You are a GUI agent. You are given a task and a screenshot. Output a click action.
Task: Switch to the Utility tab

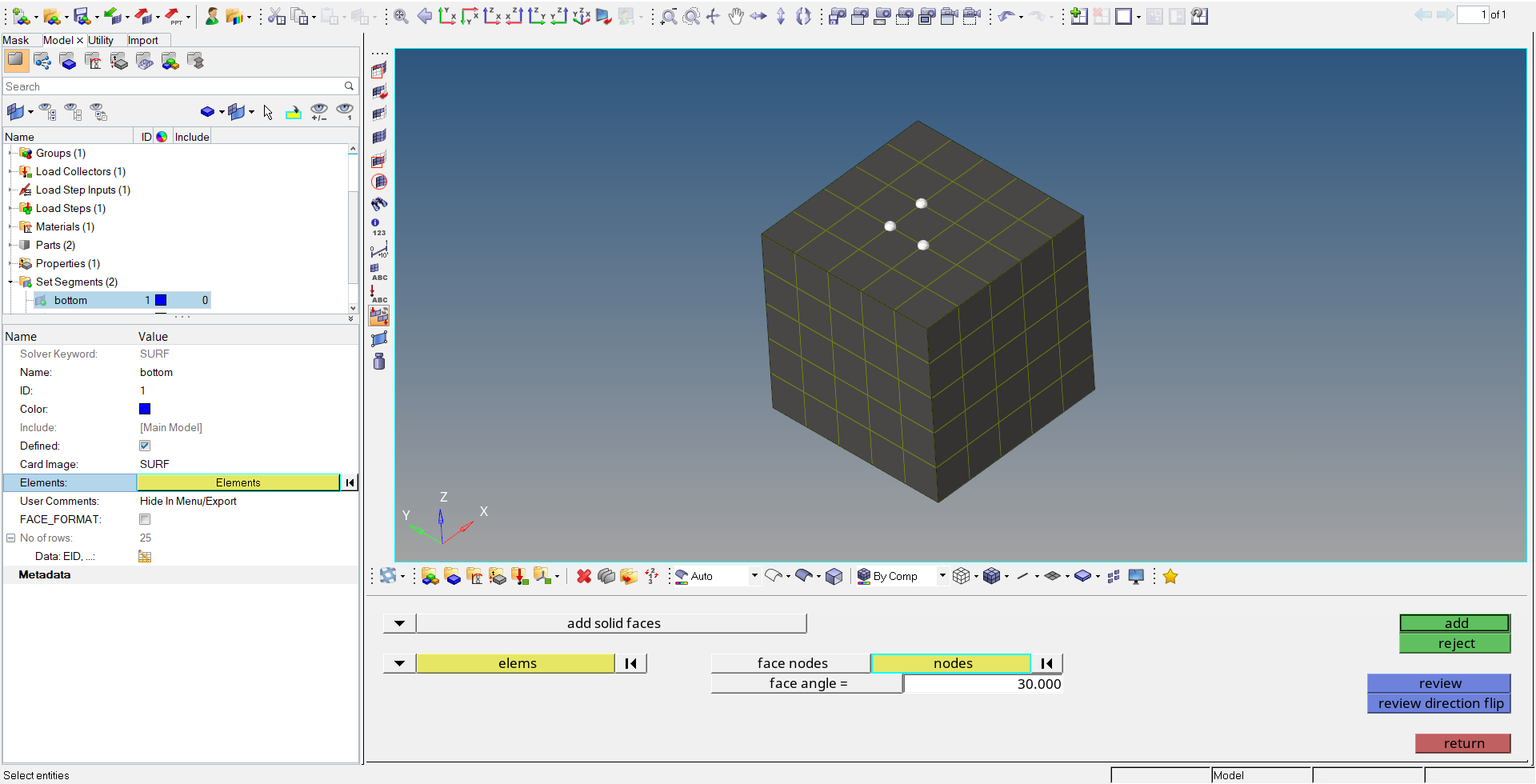coord(102,40)
